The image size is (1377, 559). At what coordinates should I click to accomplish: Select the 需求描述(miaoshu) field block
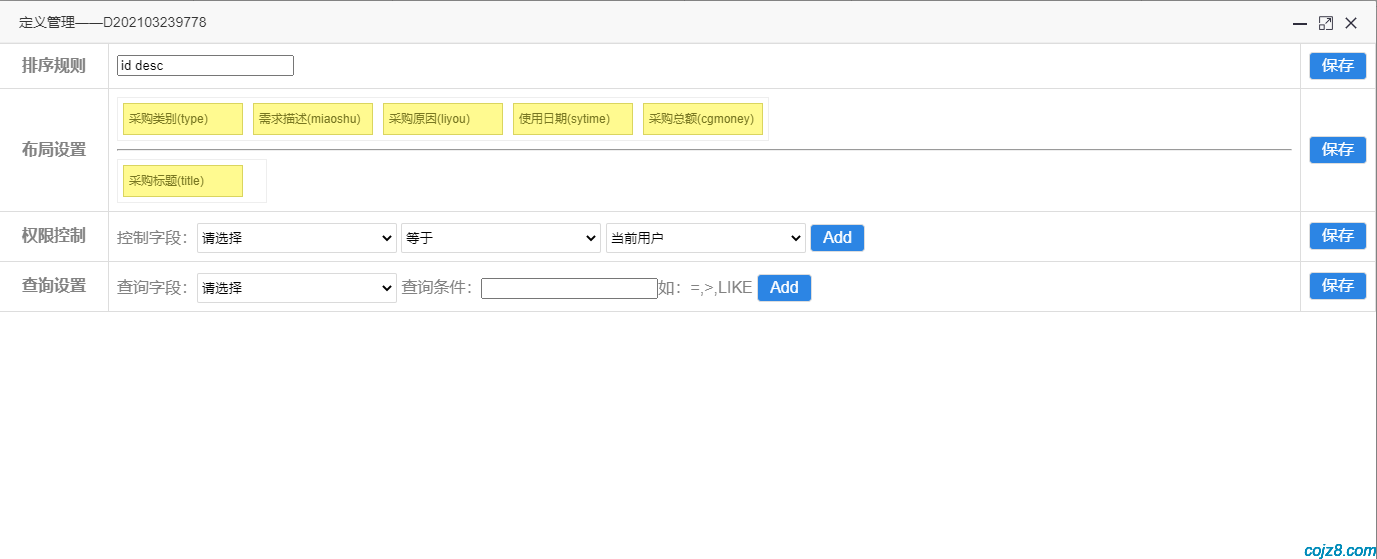click(313, 119)
